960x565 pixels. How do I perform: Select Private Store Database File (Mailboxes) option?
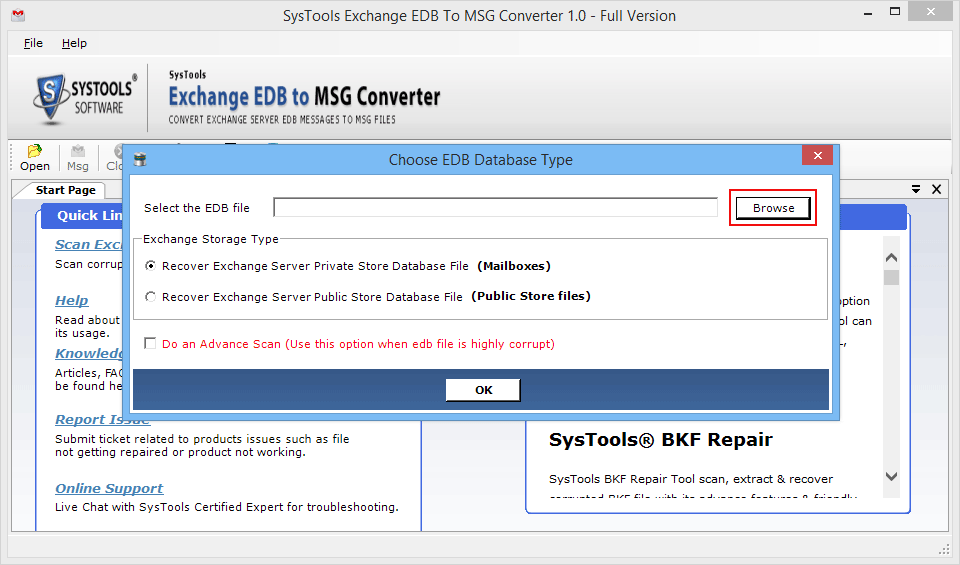click(x=150, y=266)
